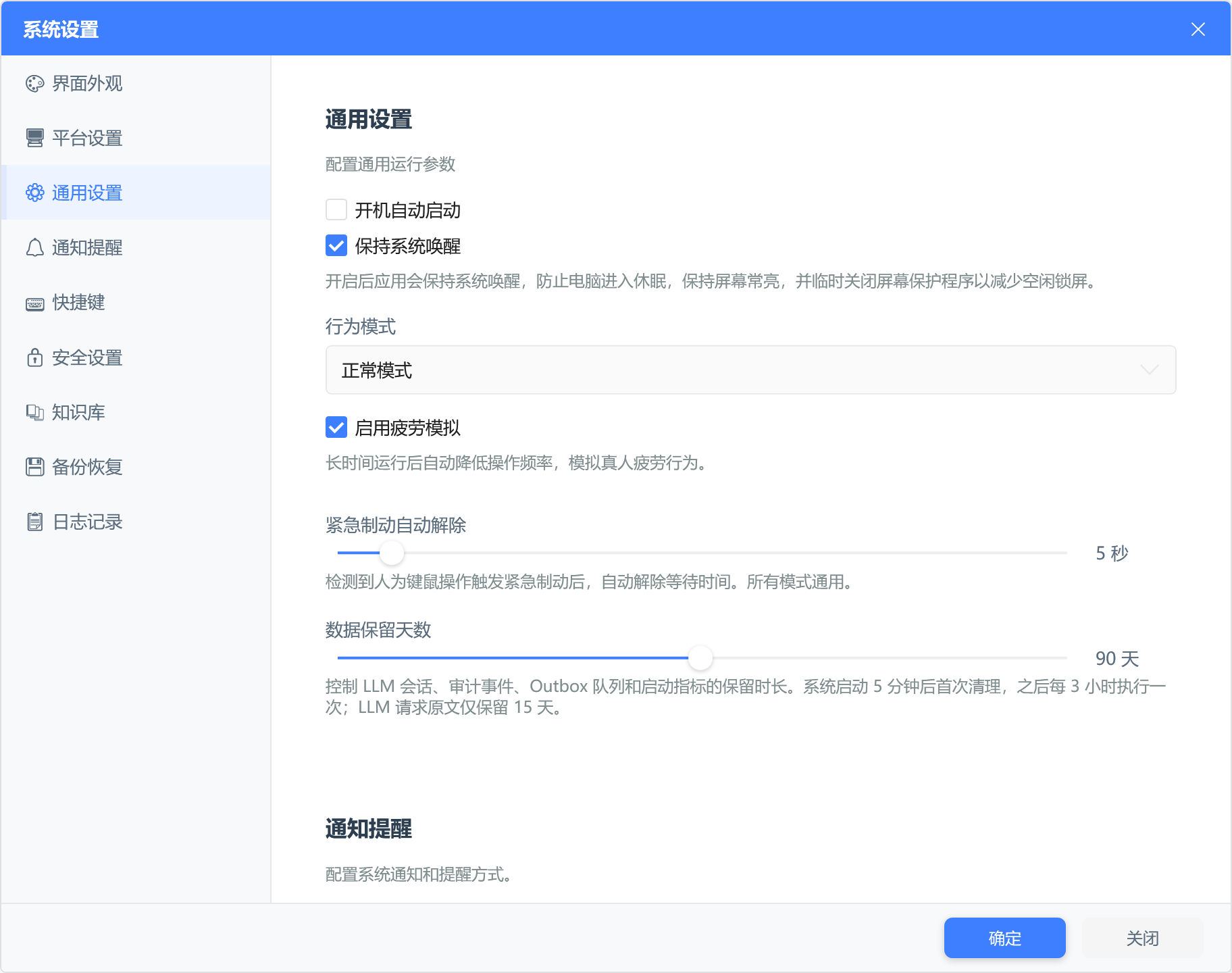Open the 行为模式 dropdown showing 正常模式
Screen dimensions: 1232x973
pyautogui.click(x=750, y=370)
